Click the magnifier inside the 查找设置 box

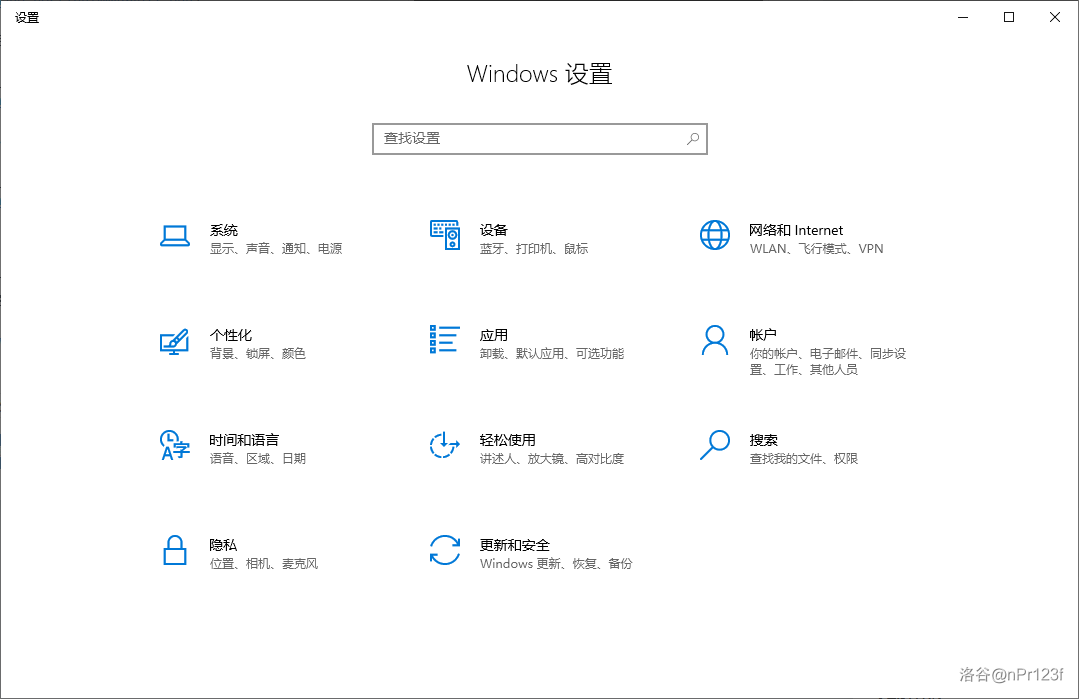692,139
